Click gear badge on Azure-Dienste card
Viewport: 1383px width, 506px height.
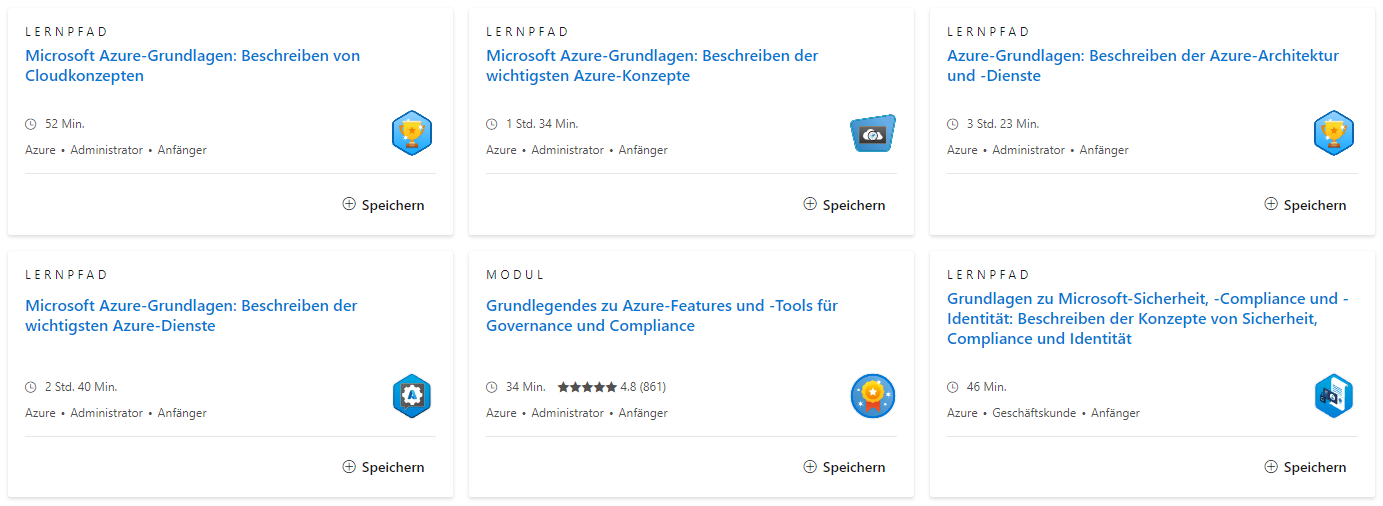point(411,396)
